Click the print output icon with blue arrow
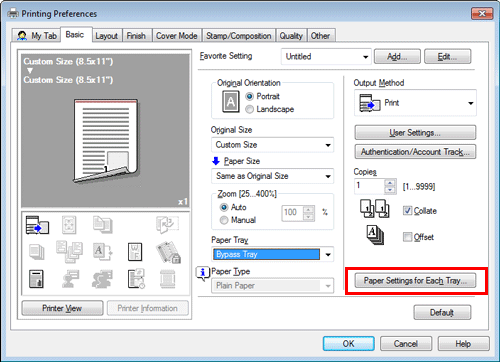This screenshot has height=362, width=500. (x=37, y=225)
